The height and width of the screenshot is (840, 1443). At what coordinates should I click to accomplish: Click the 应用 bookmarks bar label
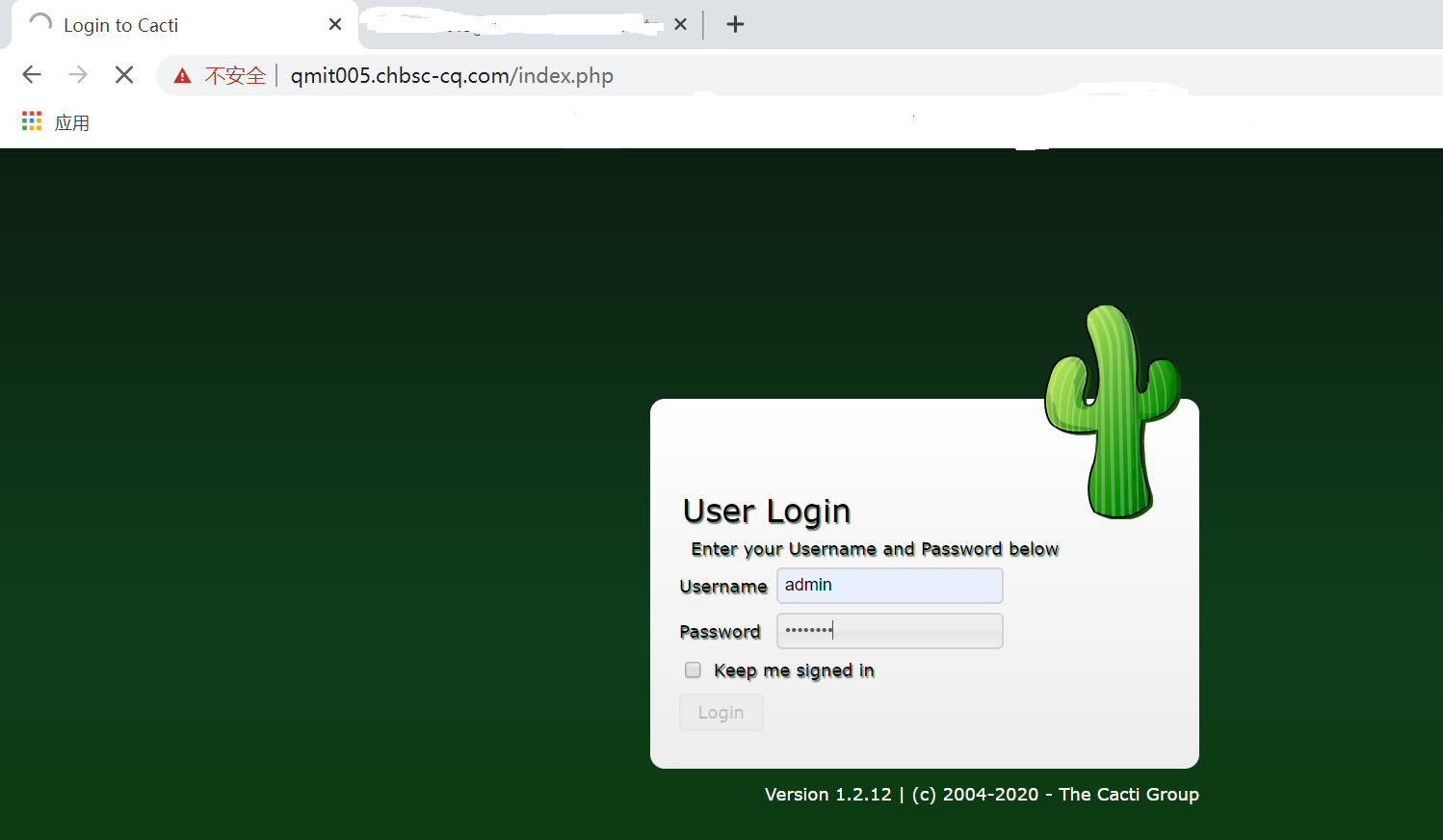[74, 122]
